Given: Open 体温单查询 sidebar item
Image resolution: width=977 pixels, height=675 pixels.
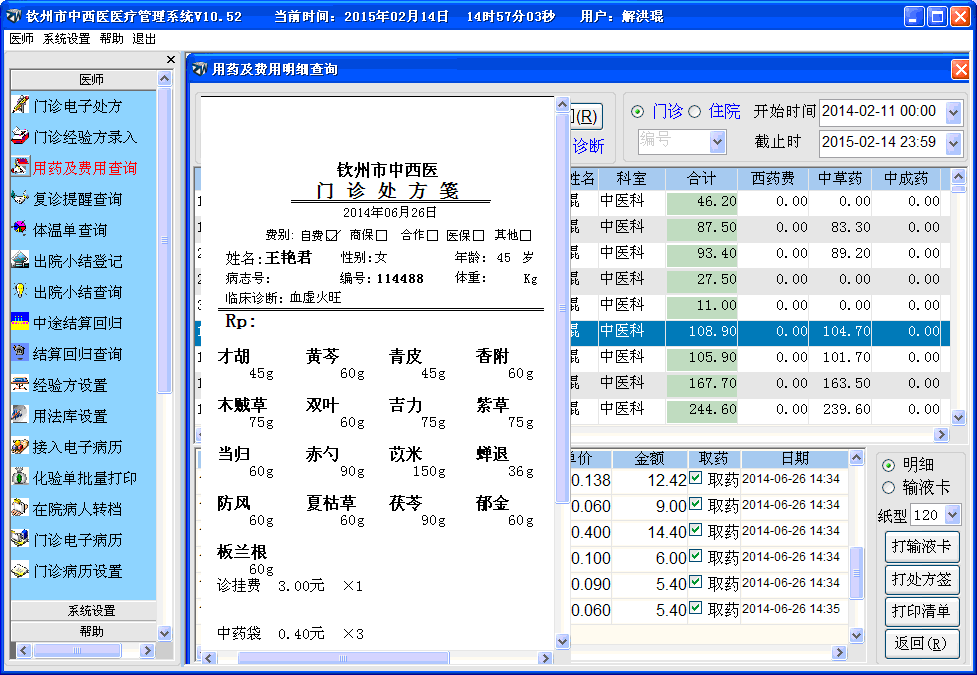Looking at the screenshot, I should pos(70,230).
